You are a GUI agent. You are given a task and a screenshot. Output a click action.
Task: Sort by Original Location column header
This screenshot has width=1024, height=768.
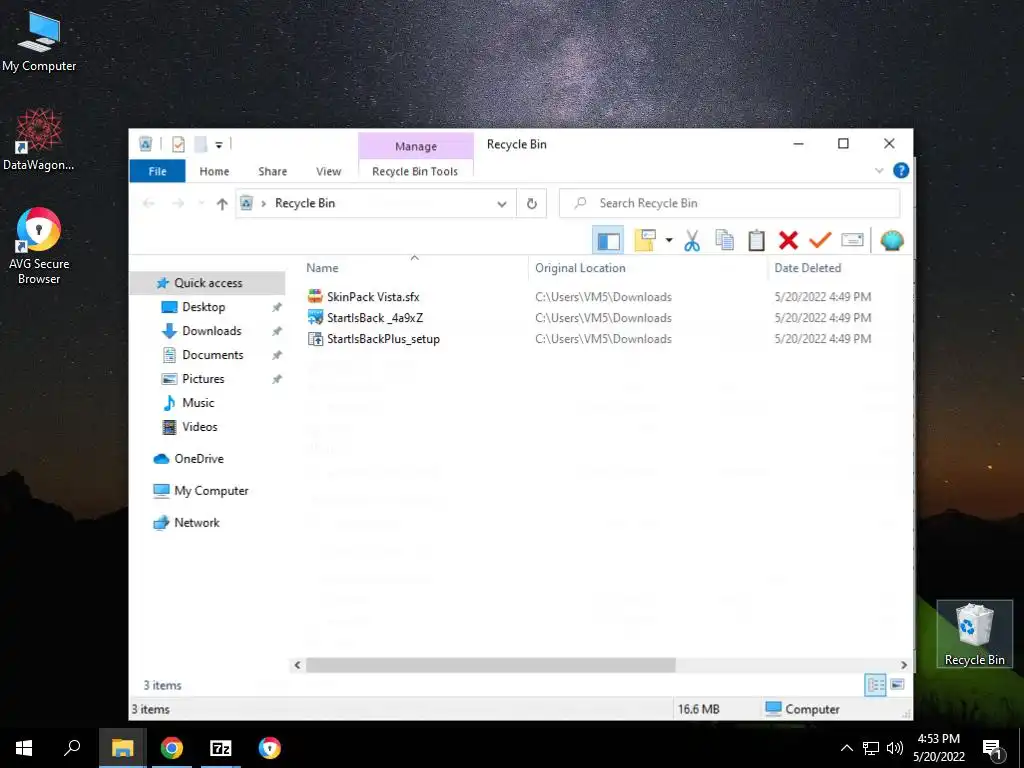click(580, 268)
